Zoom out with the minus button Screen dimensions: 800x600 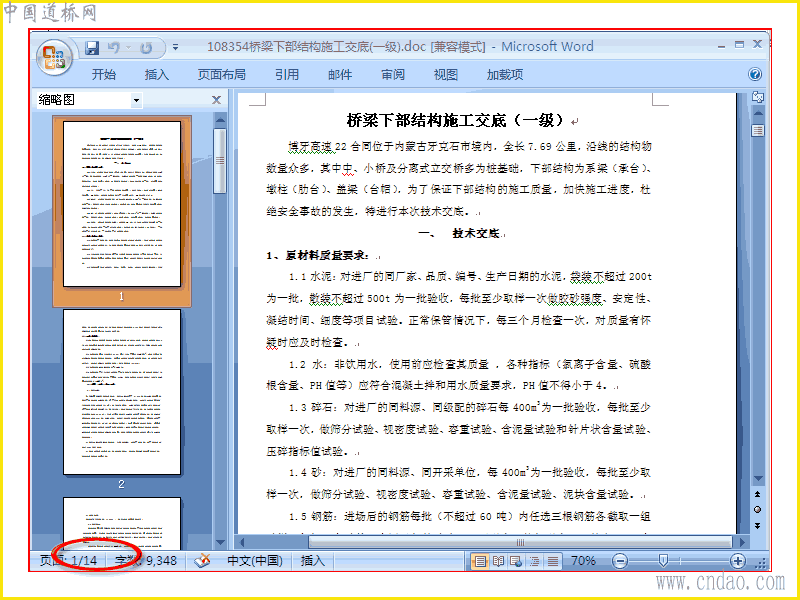click(x=620, y=561)
